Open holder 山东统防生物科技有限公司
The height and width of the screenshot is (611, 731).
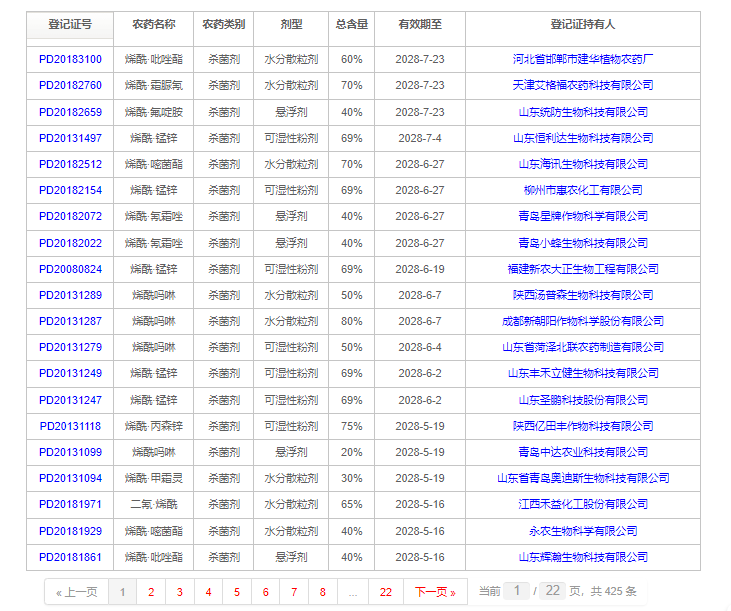[583, 112]
